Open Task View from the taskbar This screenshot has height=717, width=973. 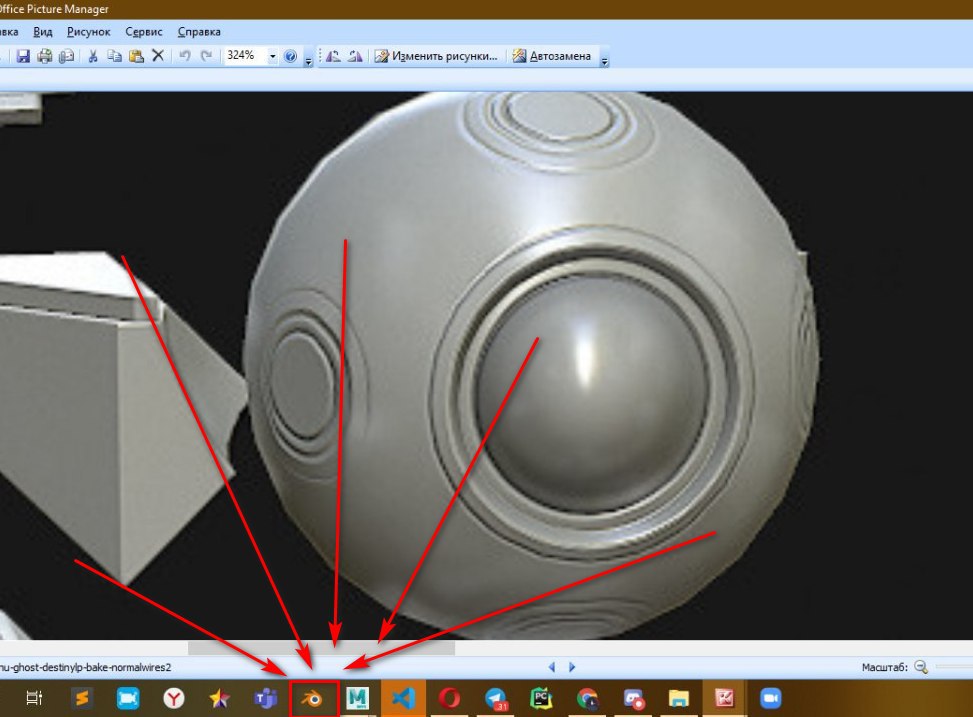34,698
